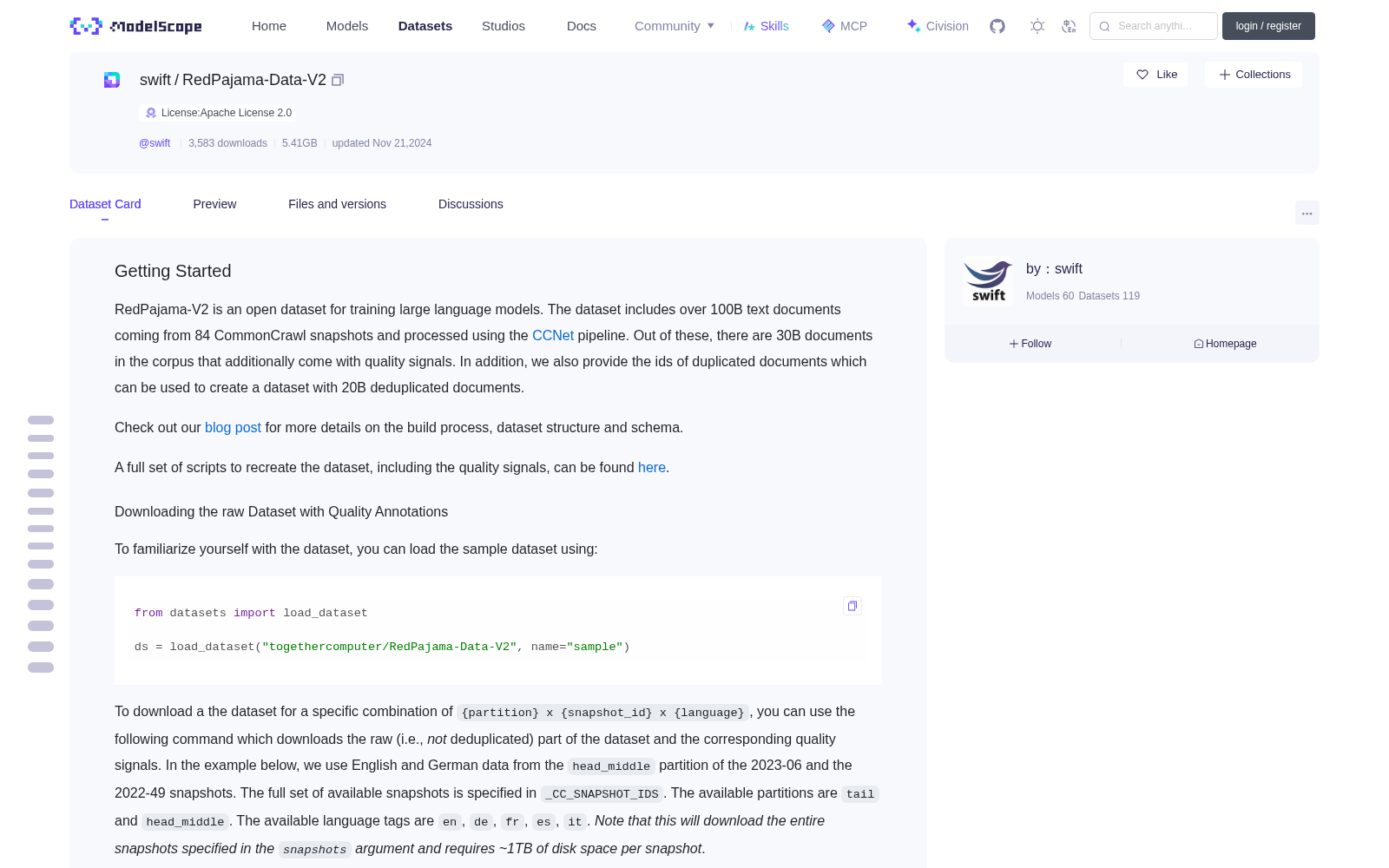Switch to the Preview tab
This screenshot has width=1389, height=868.
(214, 204)
